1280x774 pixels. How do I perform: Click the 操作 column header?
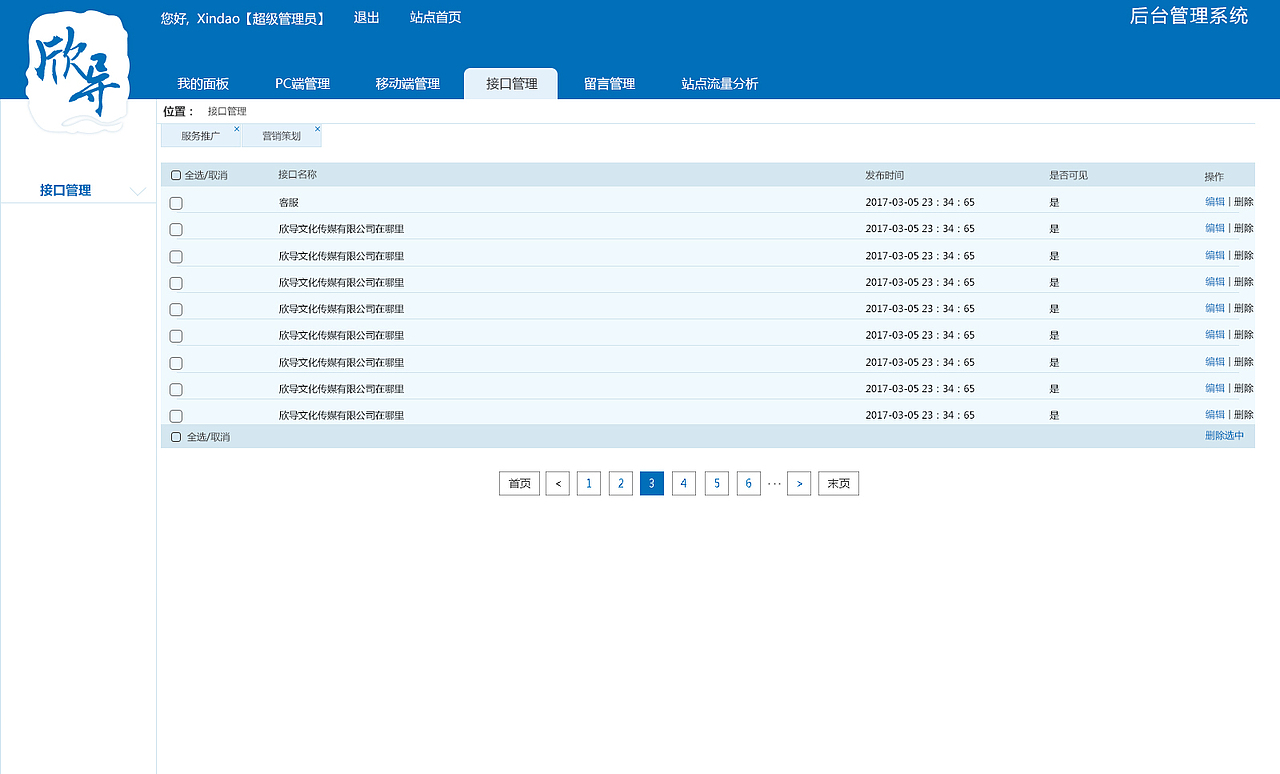[1214, 177]
